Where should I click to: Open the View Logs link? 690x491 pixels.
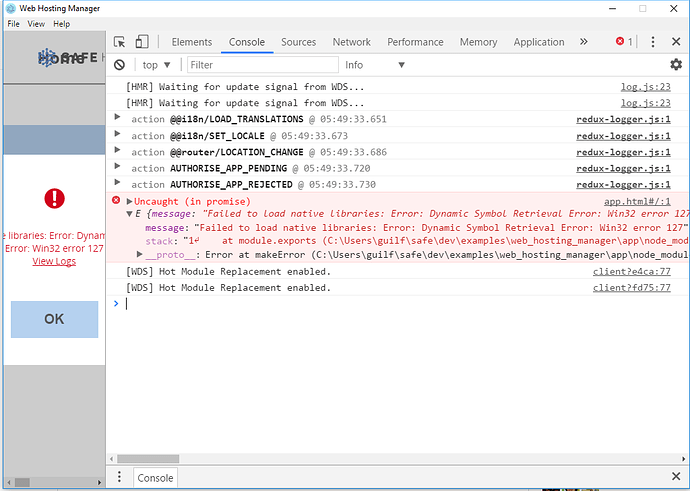click(x=54, y=261)
